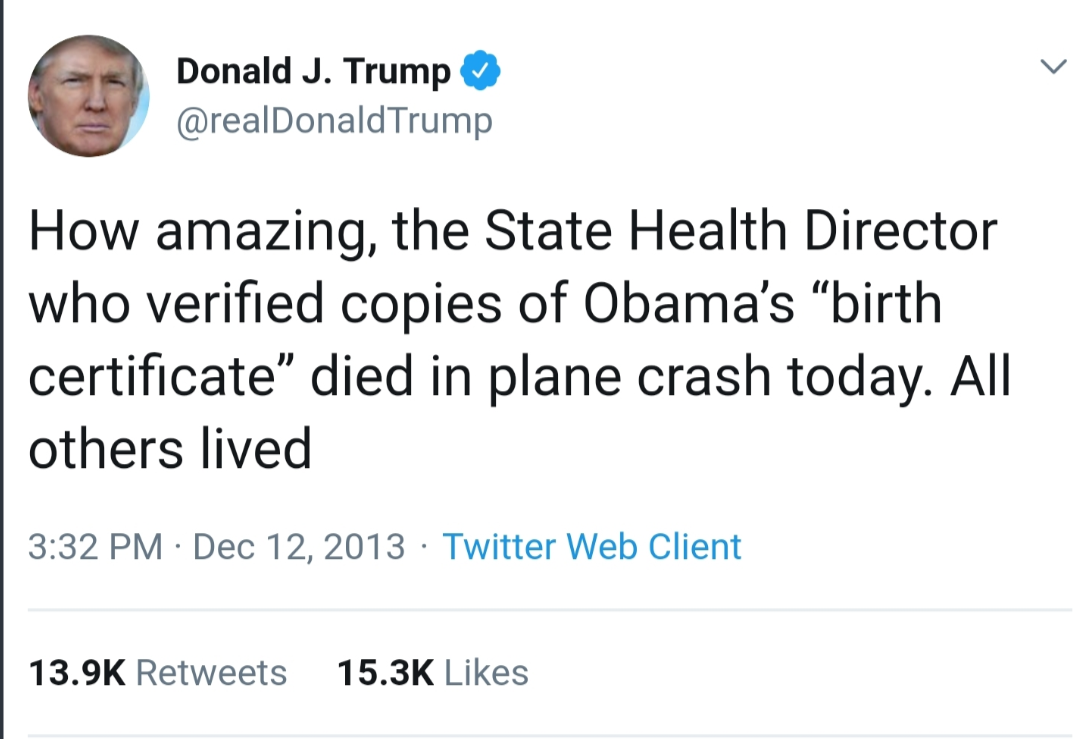Image resolution: width=1080 pixels, height=739 pixels.
Task: Click the word Retweets
Action: [211, 673]
